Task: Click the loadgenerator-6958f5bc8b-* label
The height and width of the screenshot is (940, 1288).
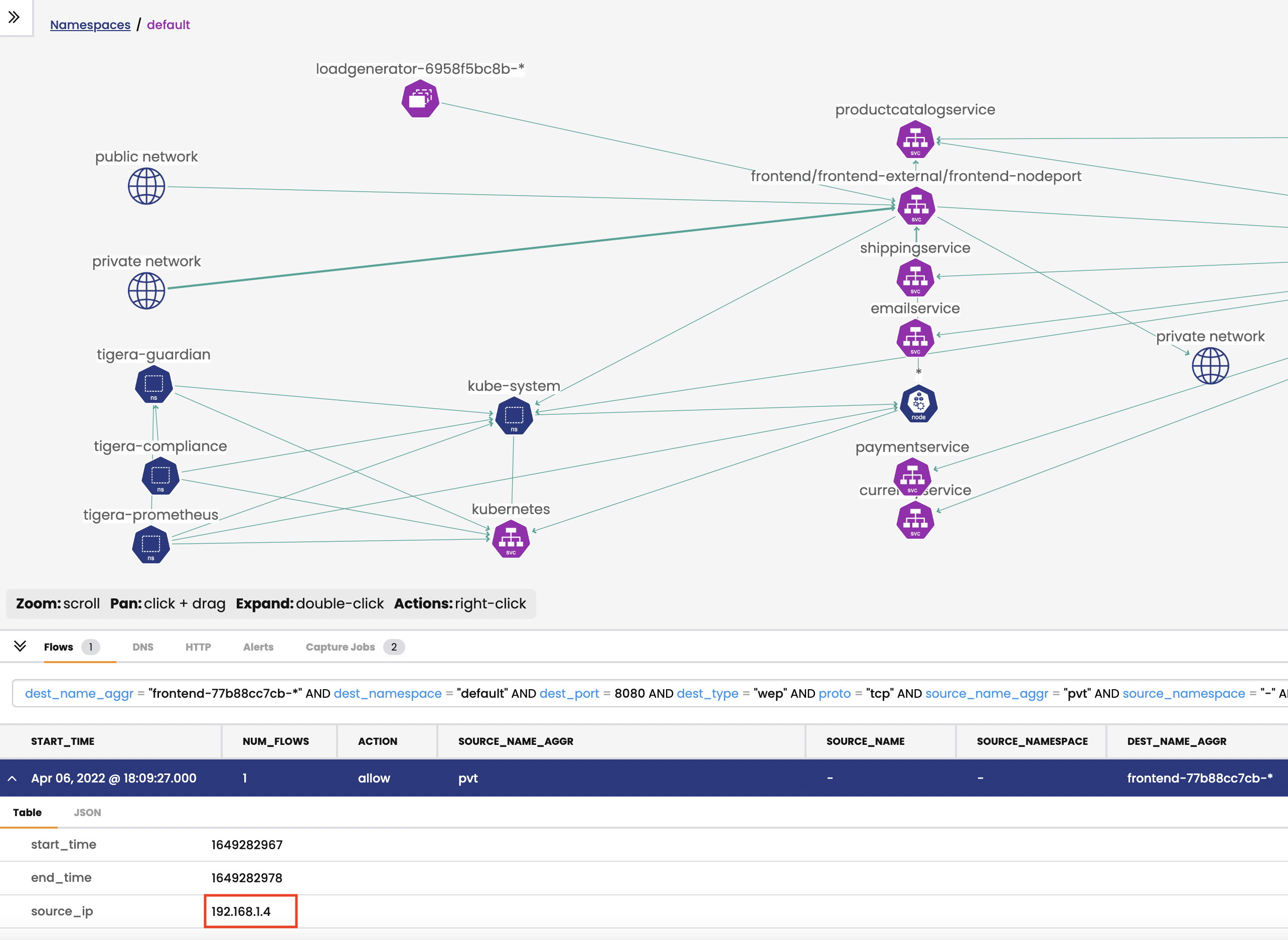Action: coord(420,69)
